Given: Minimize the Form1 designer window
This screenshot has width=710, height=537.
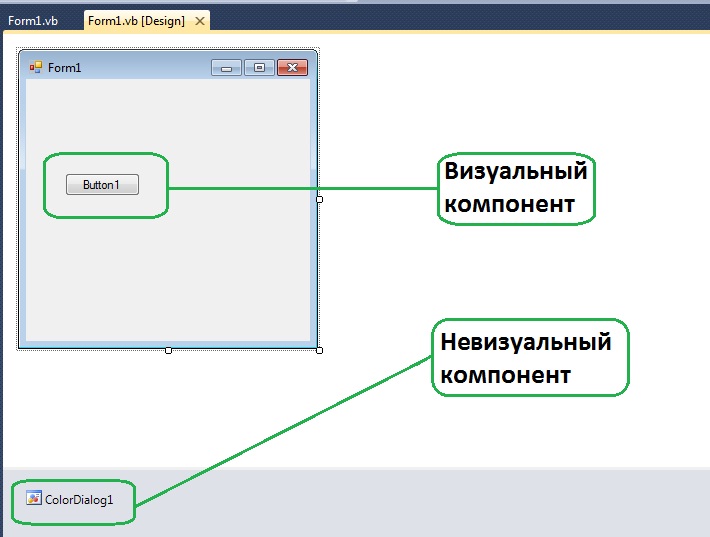Looking at the screenshot, I should point(226,68).
